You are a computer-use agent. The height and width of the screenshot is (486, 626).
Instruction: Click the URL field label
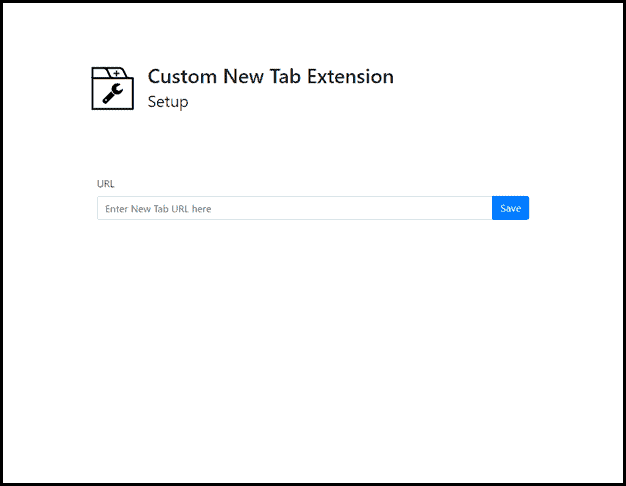coord(105,184)
